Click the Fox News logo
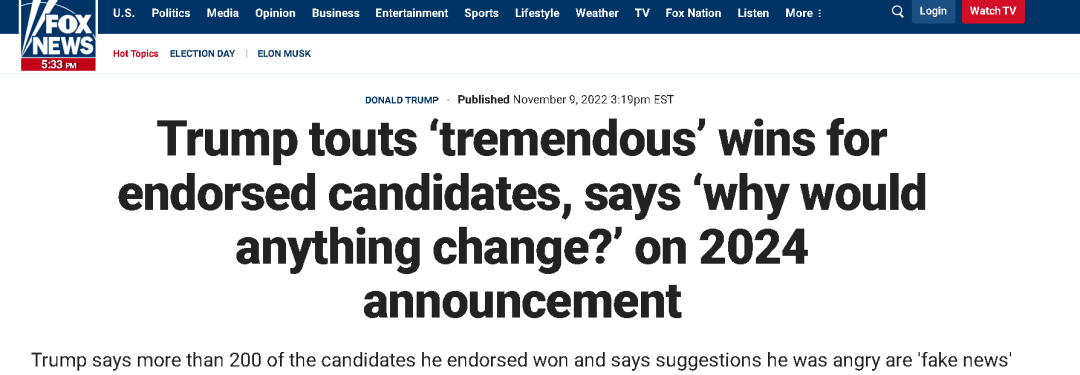Viewport: 1080px width, 375px height. point(59,33)
